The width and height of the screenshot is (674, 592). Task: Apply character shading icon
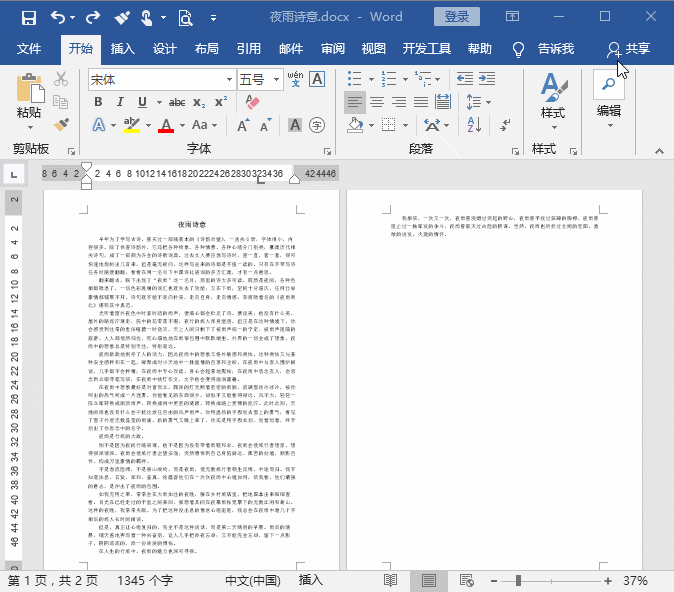point(295,125)
